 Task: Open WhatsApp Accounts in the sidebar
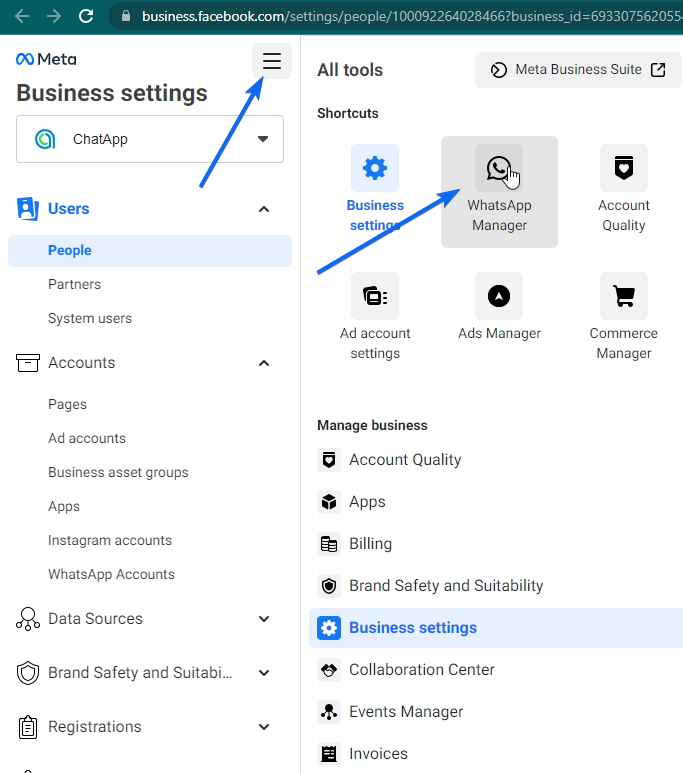[x=111, y=575]
